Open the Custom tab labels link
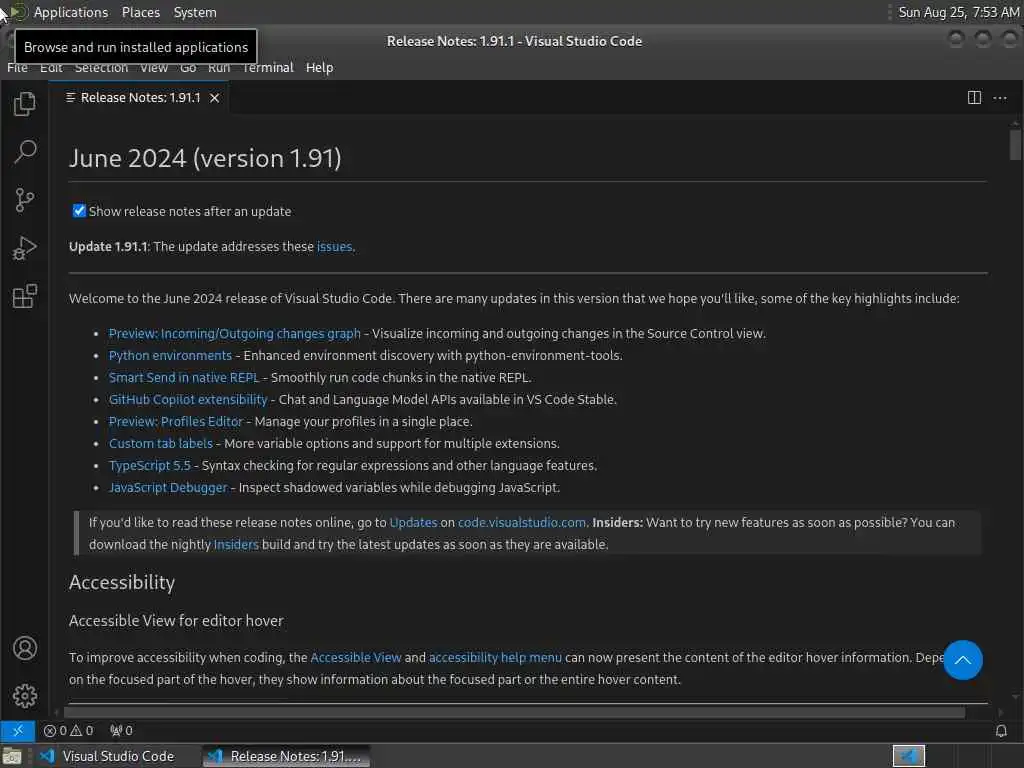The width and height of the screenshot is (1024, 768). tap(161, 443)
